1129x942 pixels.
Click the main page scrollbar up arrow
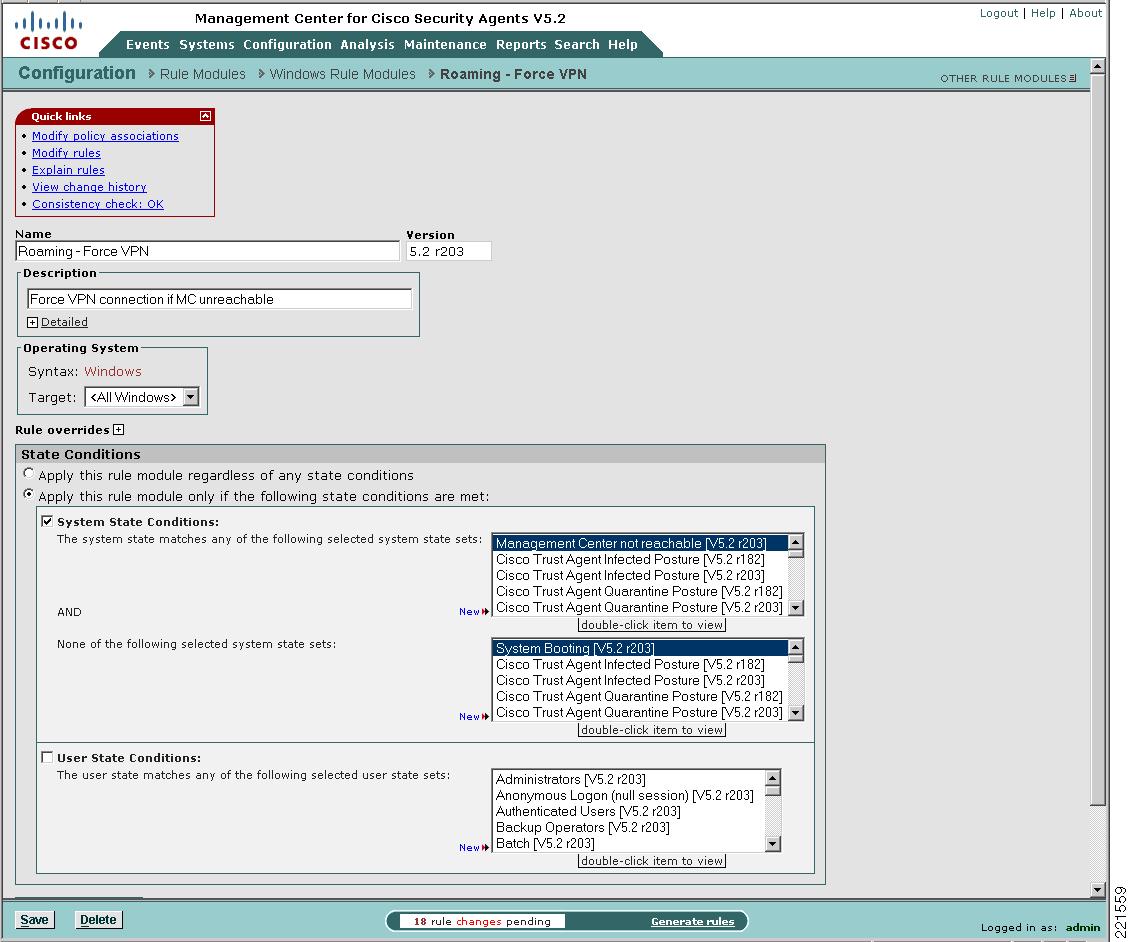coord(1097,66)
